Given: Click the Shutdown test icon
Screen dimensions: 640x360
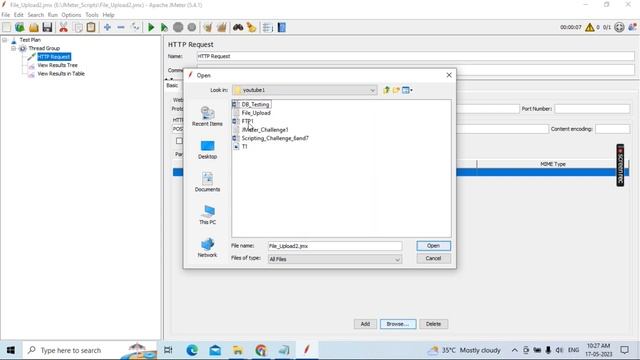Looking at the screenshot, I should point(191,27).
